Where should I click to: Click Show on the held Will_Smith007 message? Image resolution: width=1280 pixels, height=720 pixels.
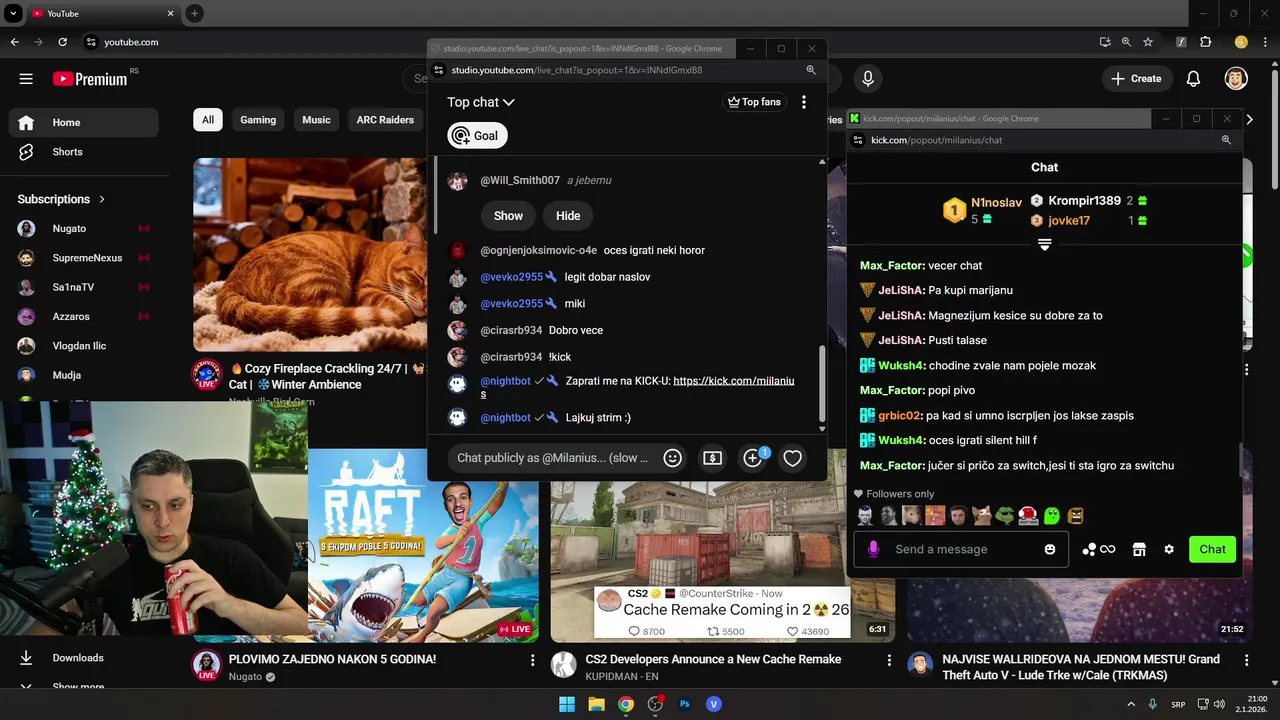point(508,216)
